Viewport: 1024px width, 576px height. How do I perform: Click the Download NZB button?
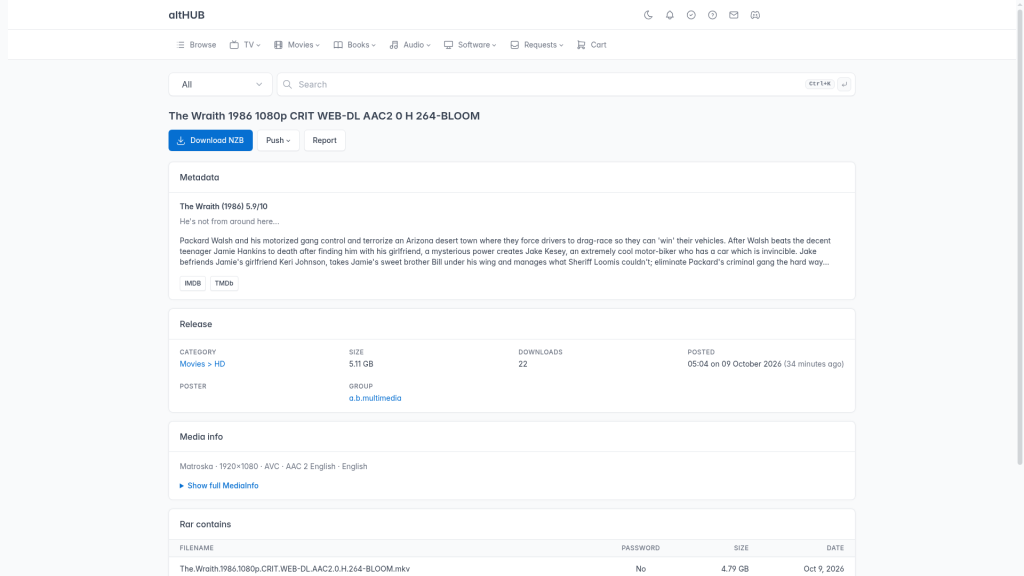coord(210,140)
